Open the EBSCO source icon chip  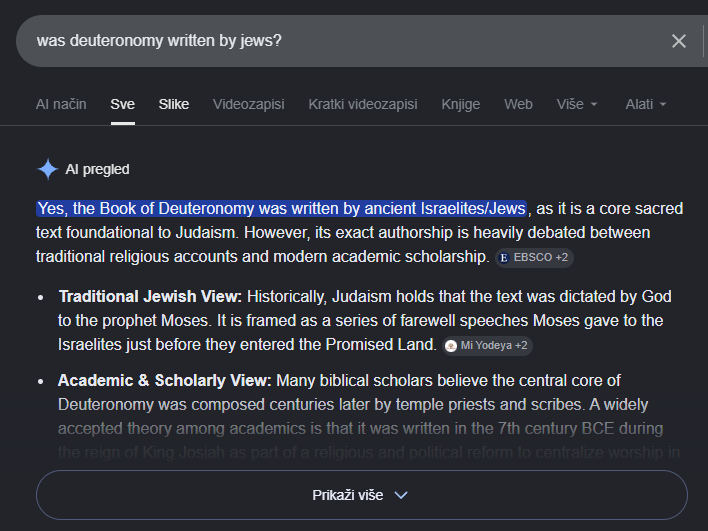pyautogui.click(x=535, y=257)
